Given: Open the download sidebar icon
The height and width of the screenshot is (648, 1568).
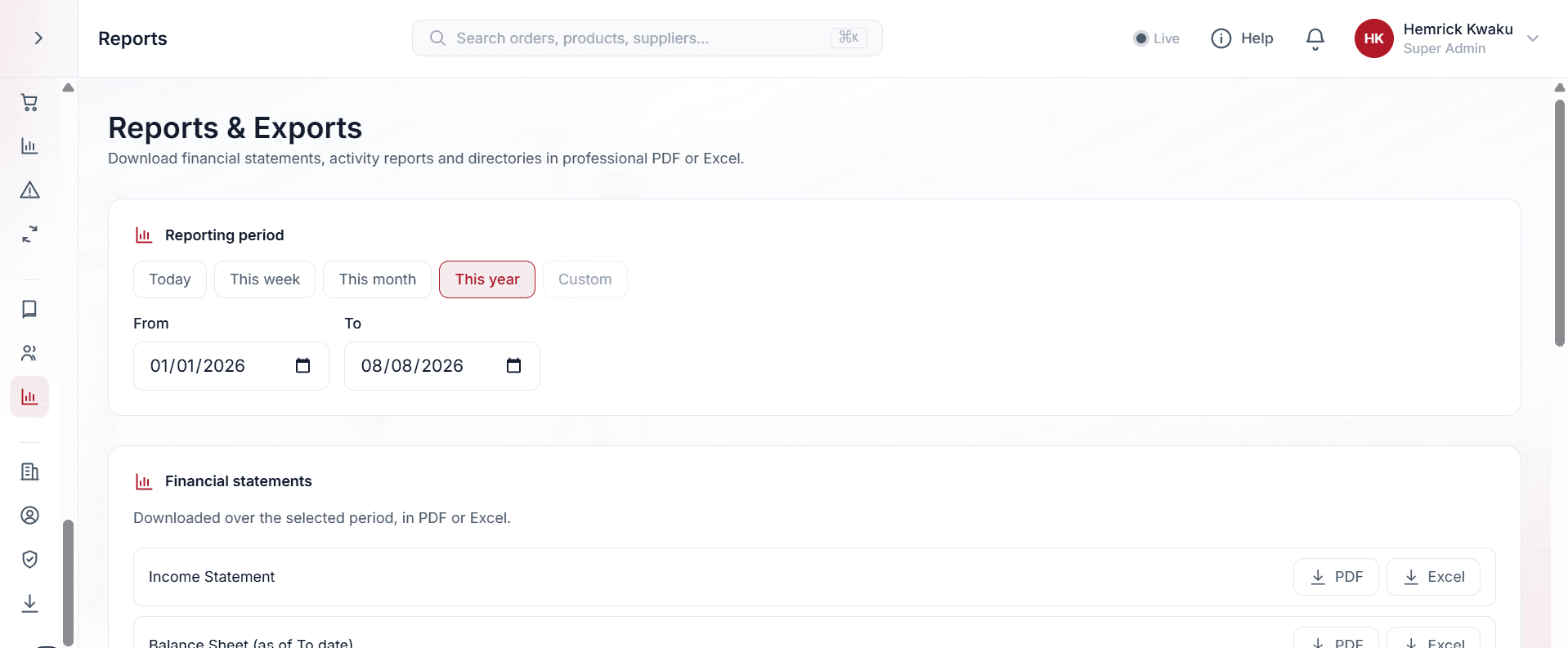Looking at the screenshot, I should click(29, 604).
